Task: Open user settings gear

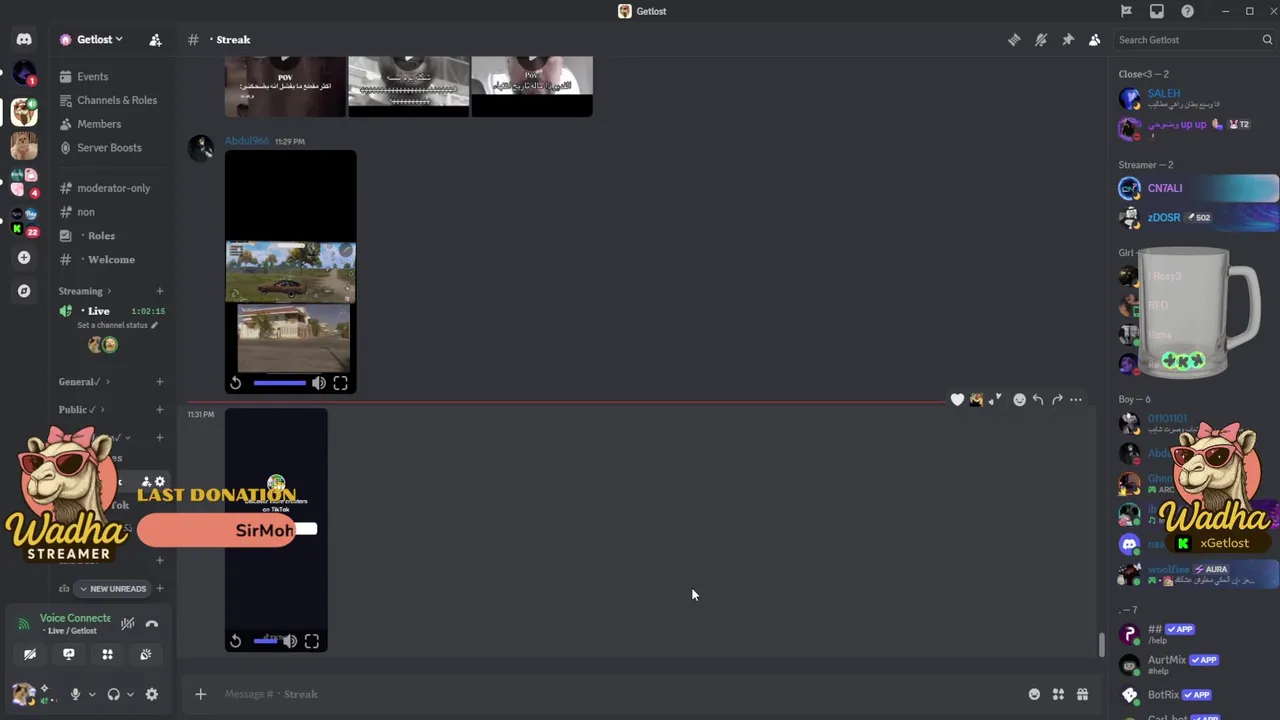Action: (152, 694)
